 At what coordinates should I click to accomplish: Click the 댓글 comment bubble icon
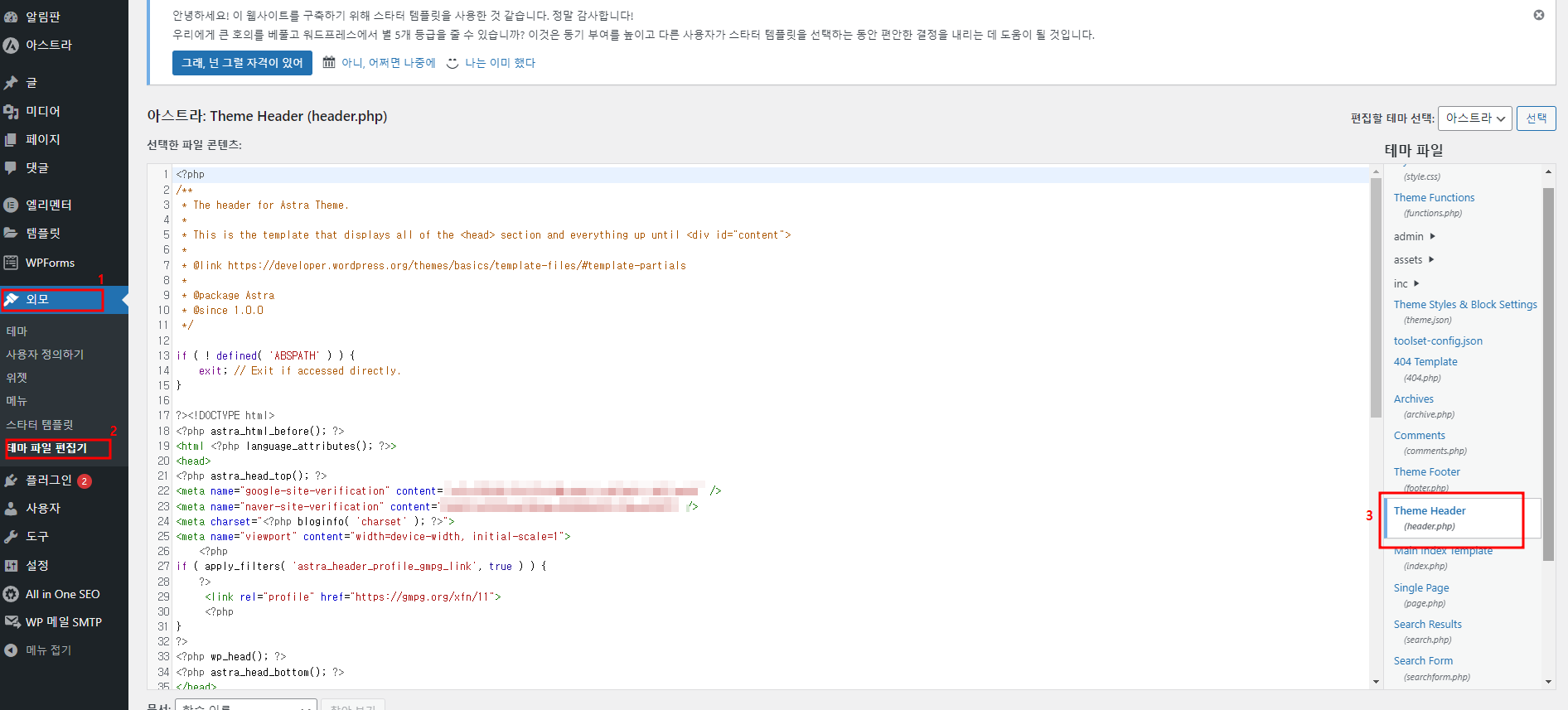[11, 168]
